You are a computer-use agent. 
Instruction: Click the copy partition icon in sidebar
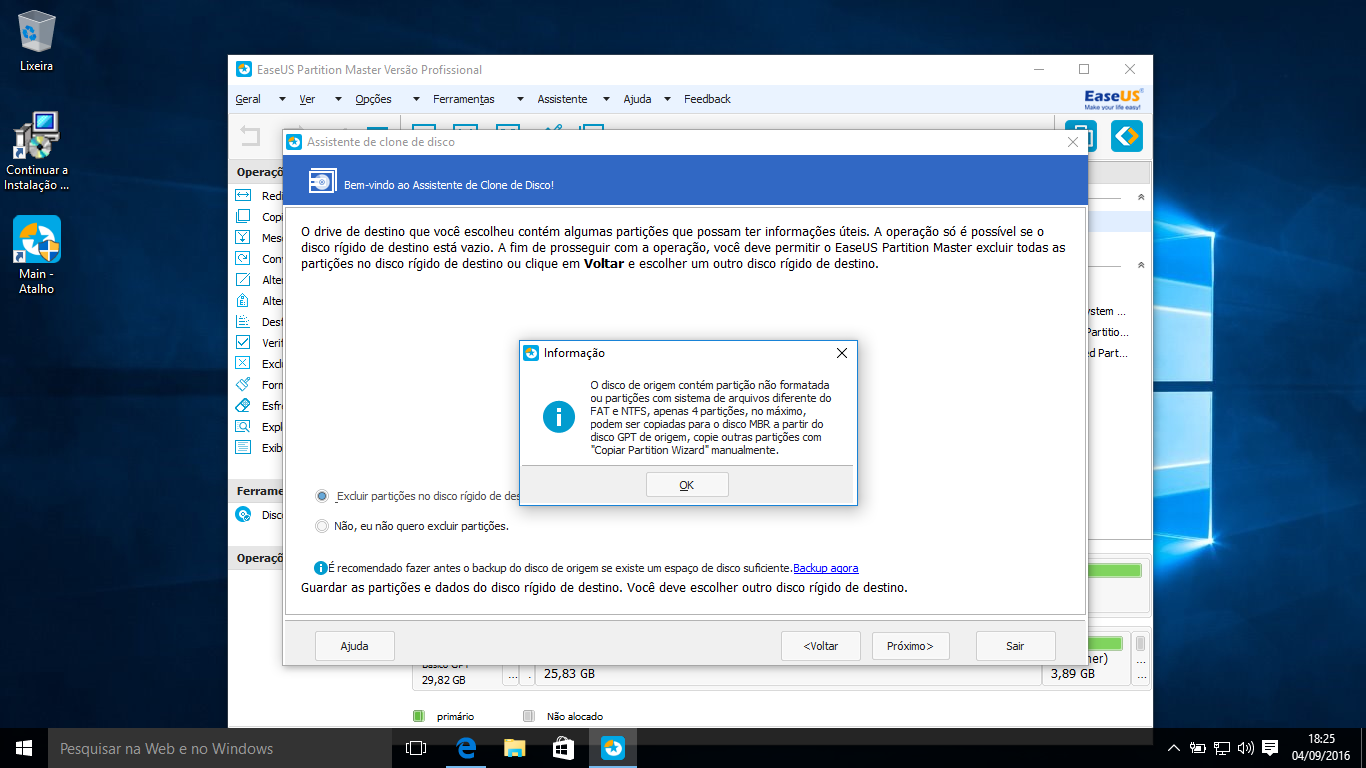tap(243, 217)
